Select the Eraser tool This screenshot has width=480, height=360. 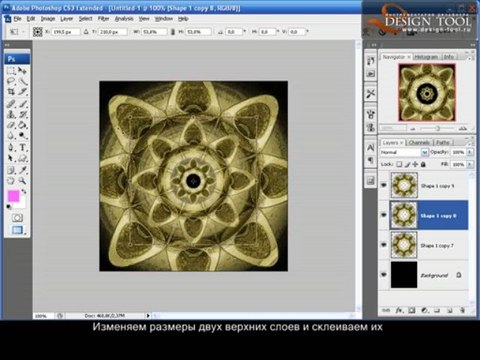point(11,125)
